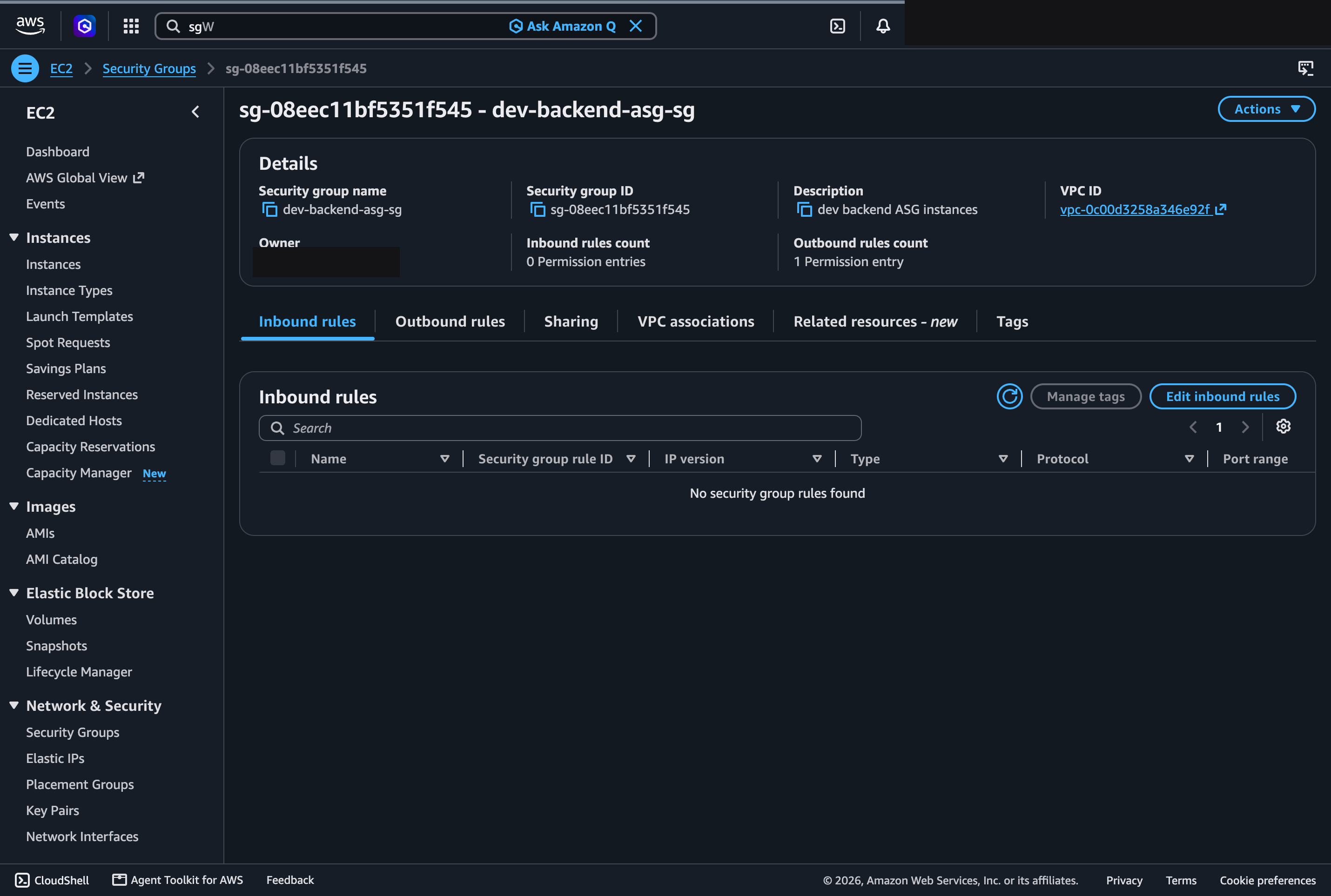
Task: Open the Amazon Q icon in top bar
Action: pos(85,26)
